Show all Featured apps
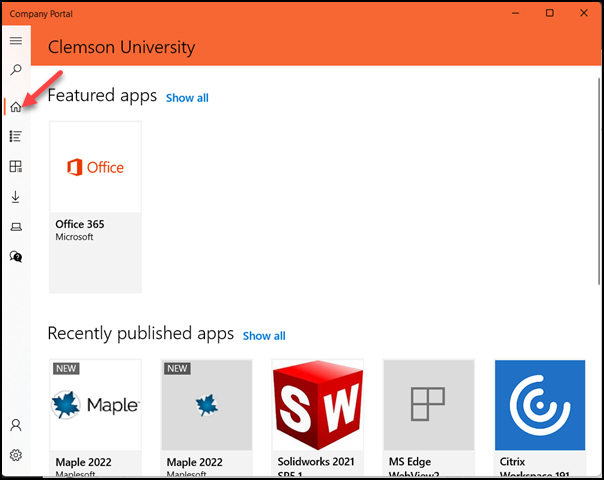This screenshot has width=604, height=480. click(x=187, y=98)
